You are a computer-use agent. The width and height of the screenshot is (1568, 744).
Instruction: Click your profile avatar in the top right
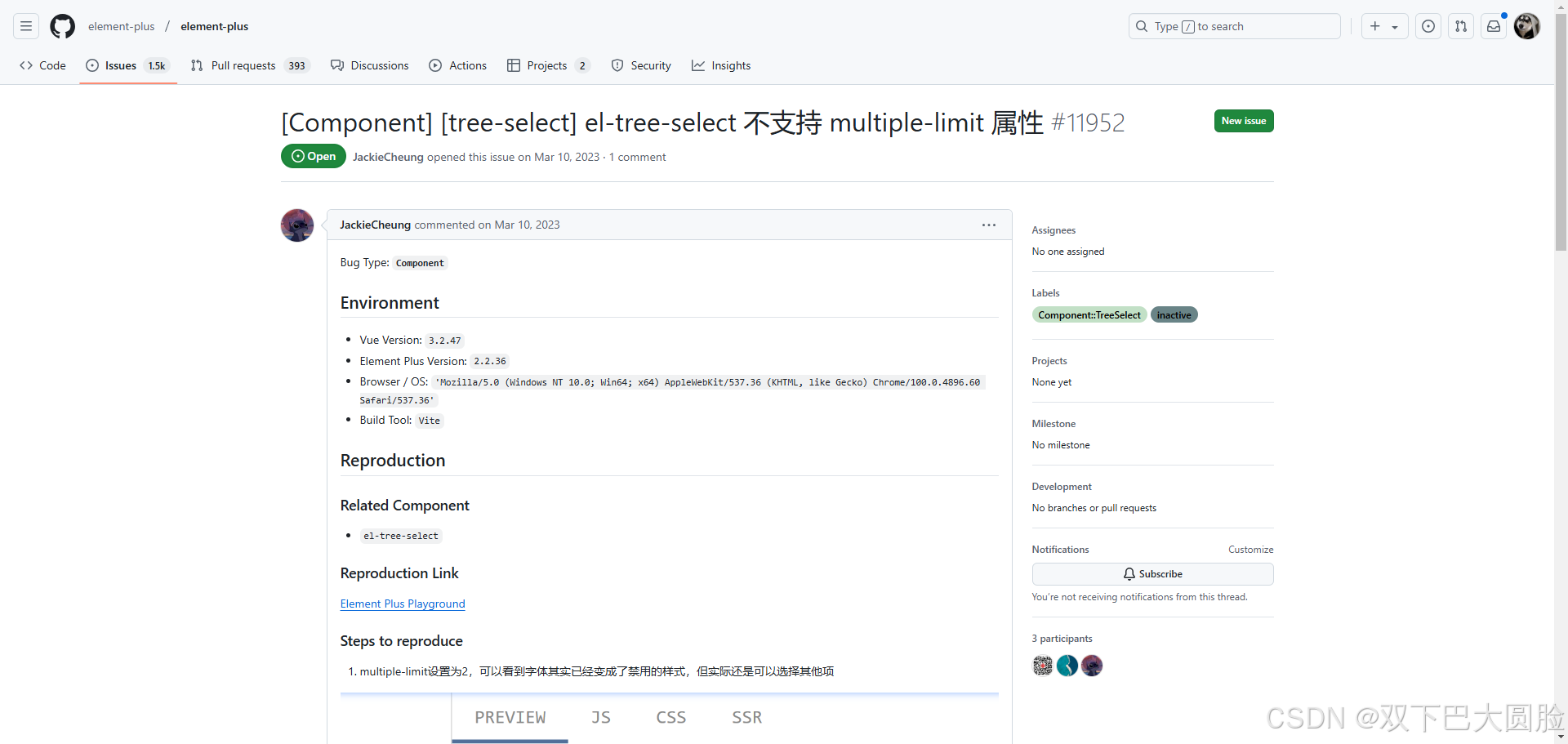pos(1526,26)
